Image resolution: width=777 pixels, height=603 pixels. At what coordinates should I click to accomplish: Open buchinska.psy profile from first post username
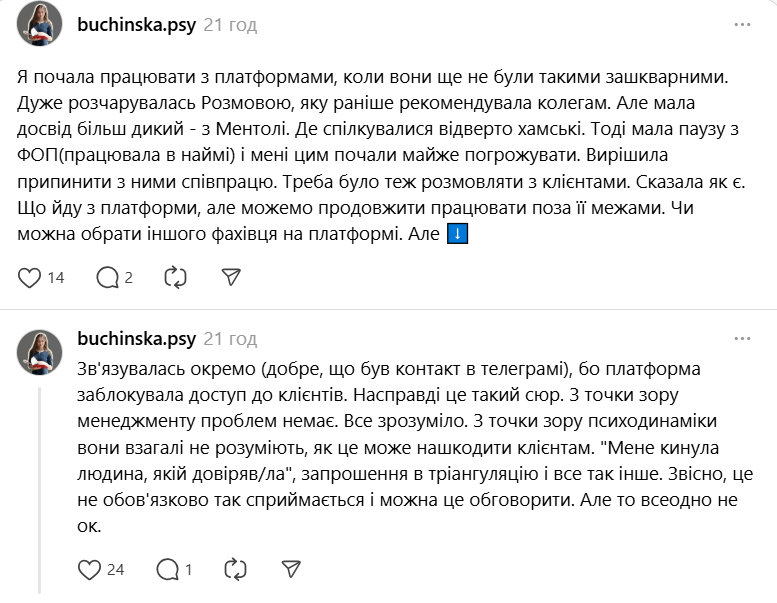(x=135, y=24)
